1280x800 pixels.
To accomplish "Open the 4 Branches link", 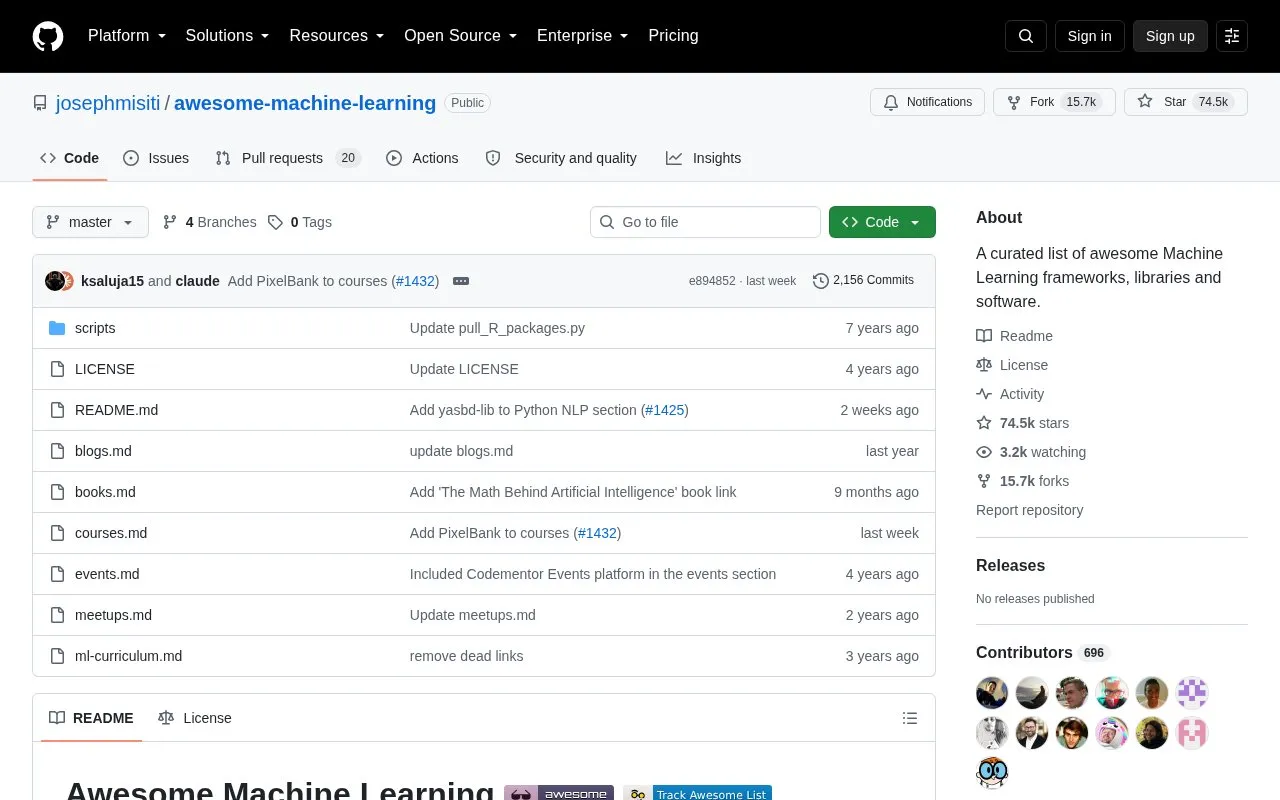I will click(x=209, y=222).
